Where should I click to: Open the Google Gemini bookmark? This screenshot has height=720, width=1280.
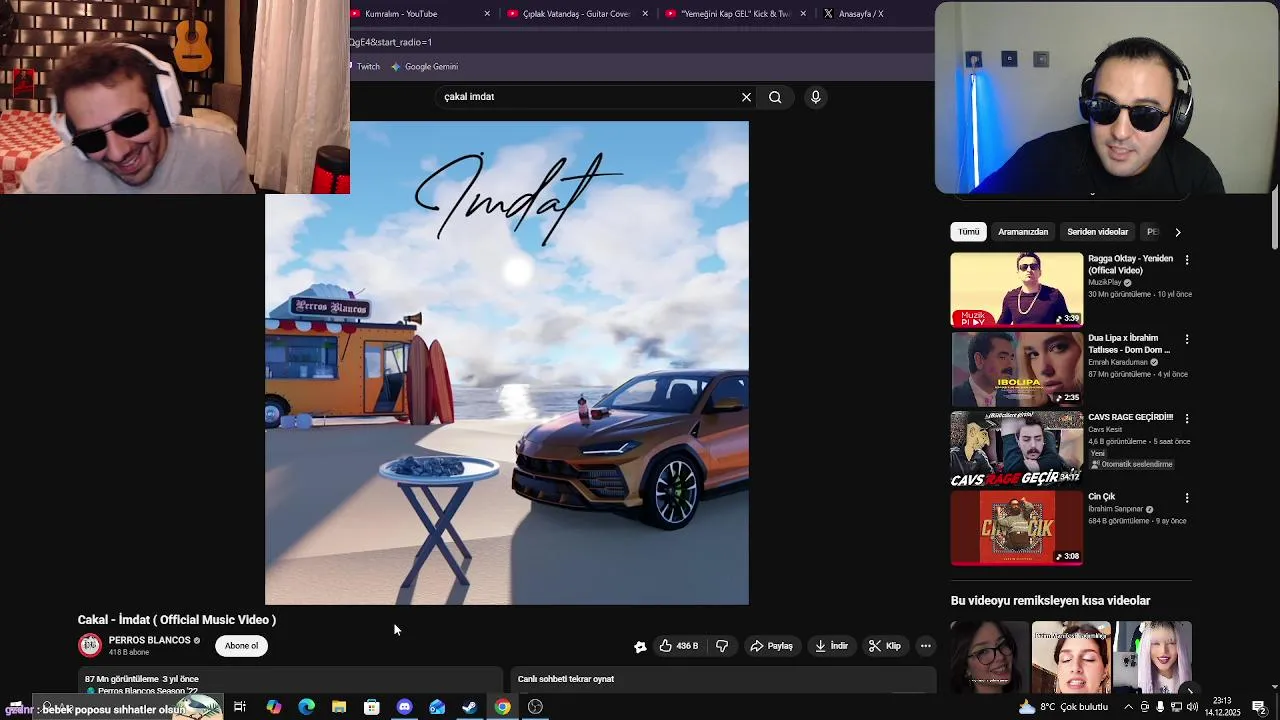pos(425,67)
